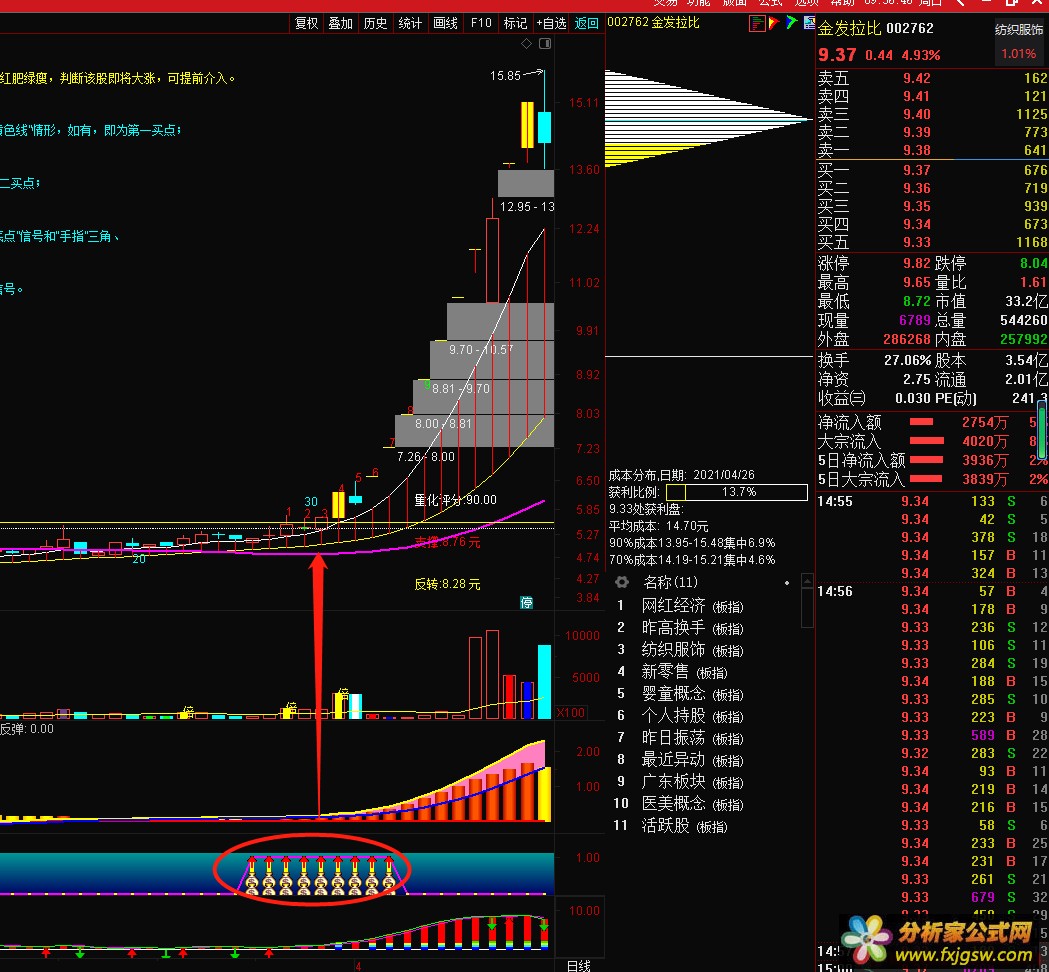Click the 成本分布,日期: 2021/04/26 text

(x=682, y=475)
